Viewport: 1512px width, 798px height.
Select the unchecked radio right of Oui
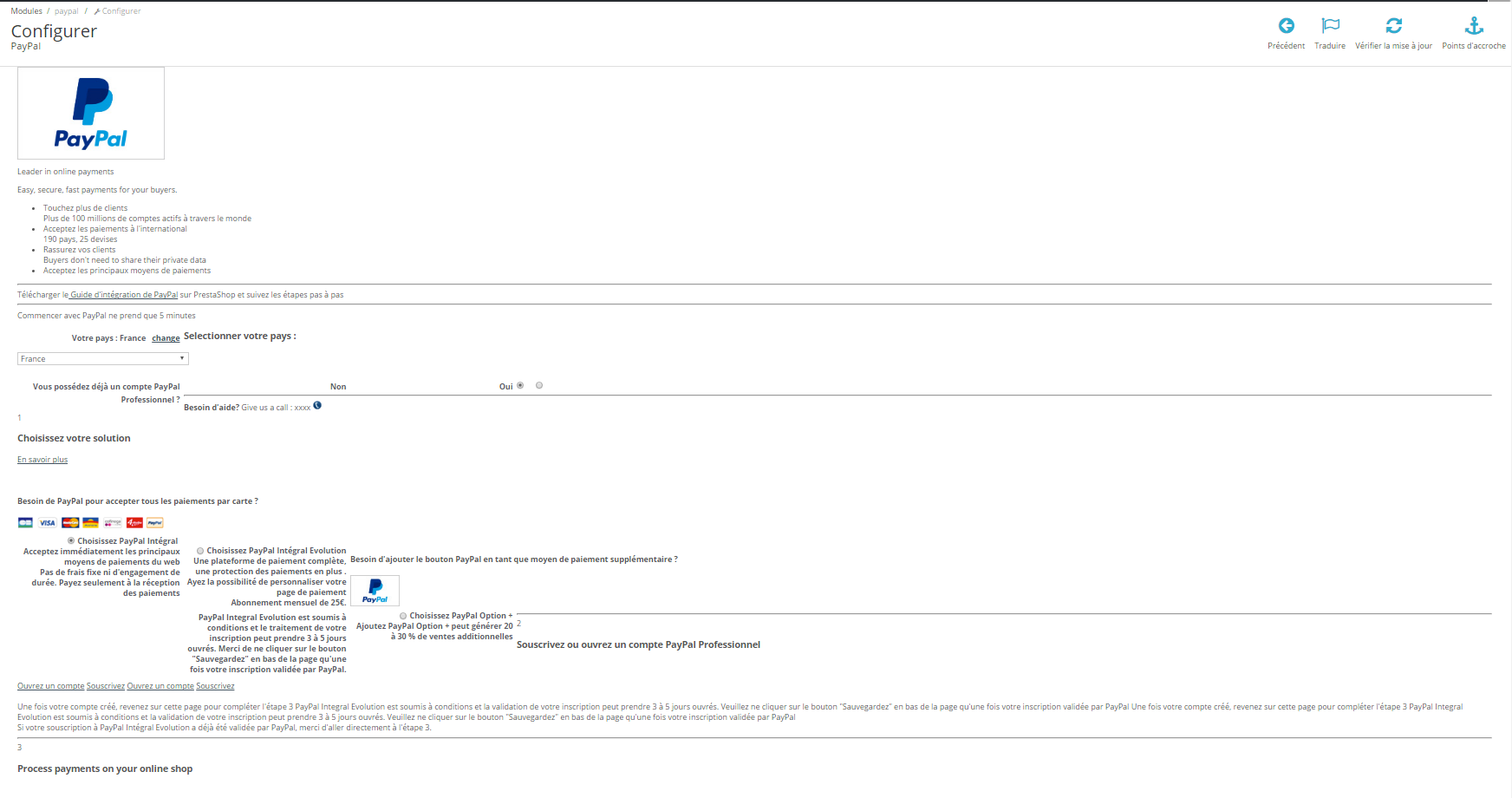[539, 385]
